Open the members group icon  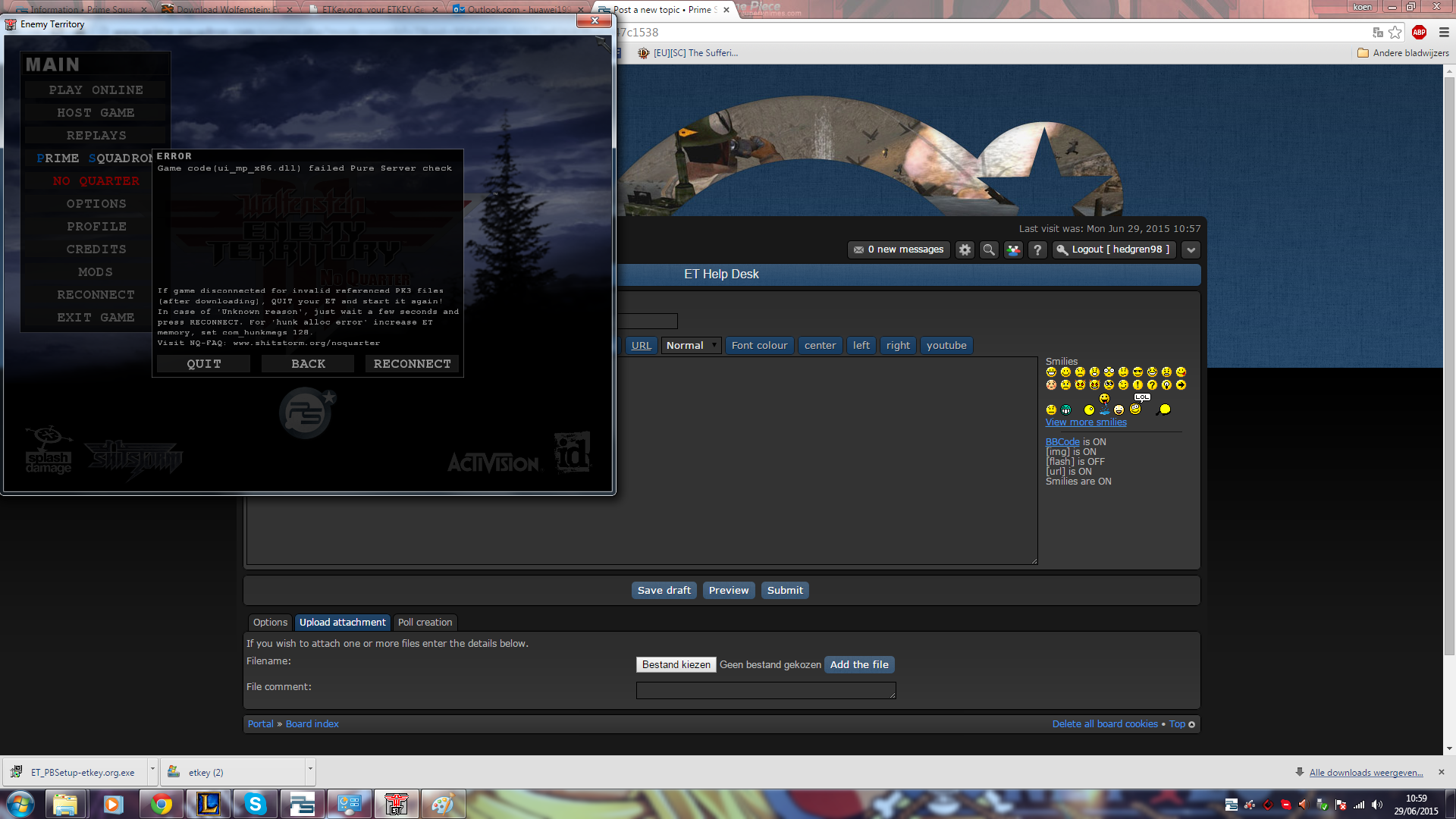pyautogui.click(x=1013, y=249)
